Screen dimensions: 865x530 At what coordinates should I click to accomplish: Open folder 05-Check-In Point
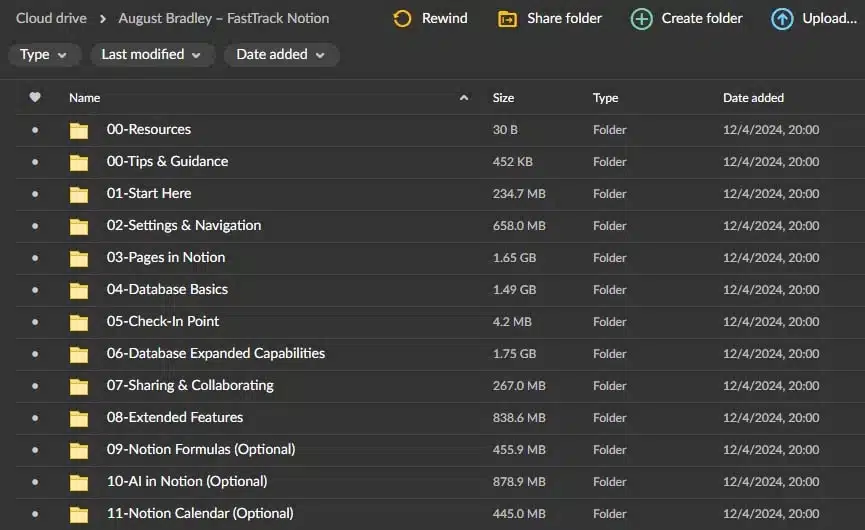tap(163, 321)
